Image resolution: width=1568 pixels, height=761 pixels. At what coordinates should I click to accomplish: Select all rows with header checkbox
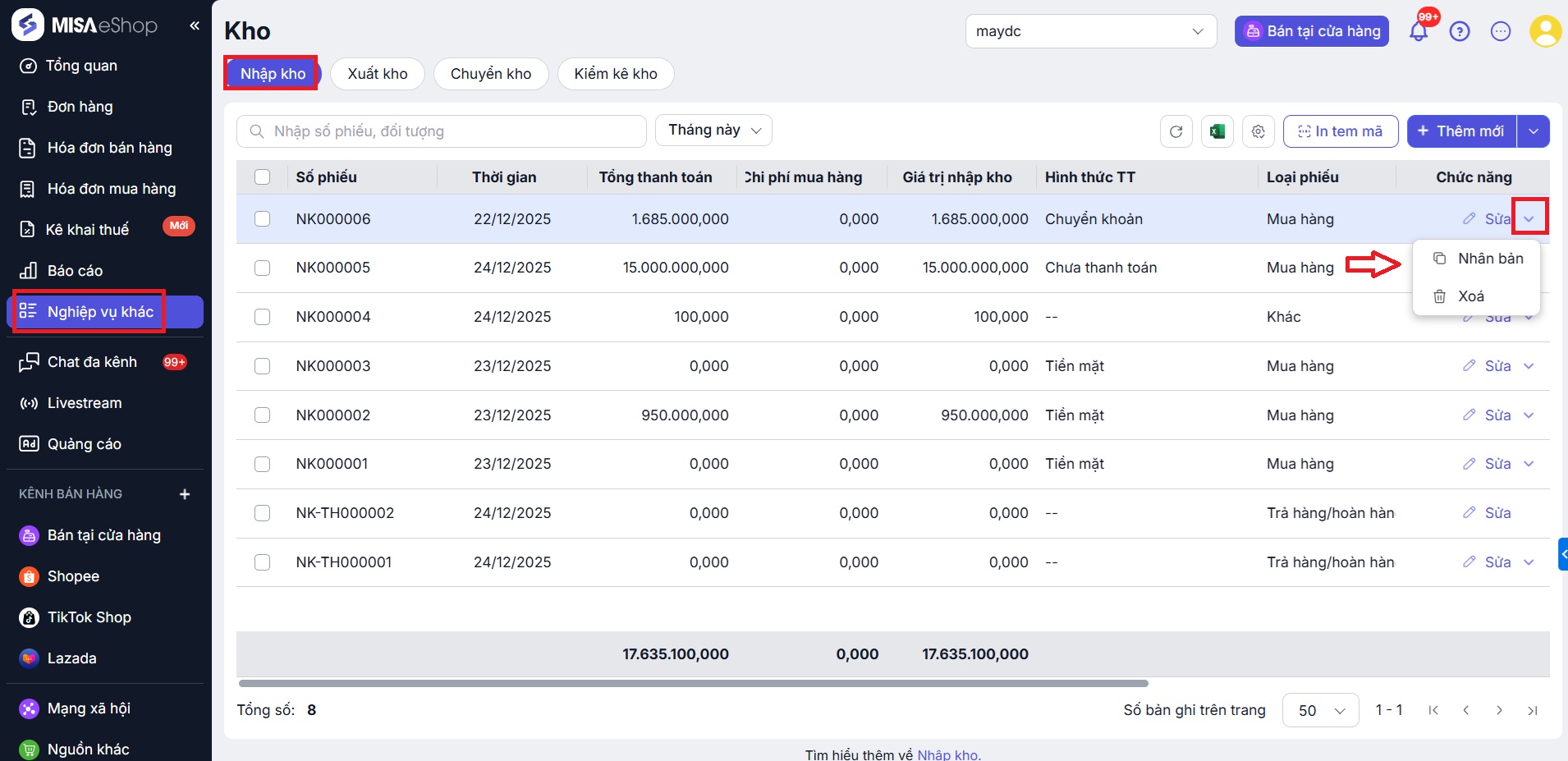coord(263,177)
